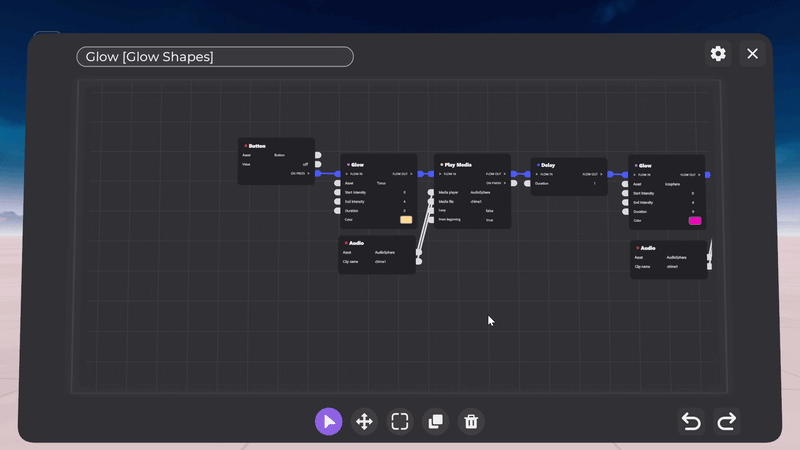The height and width of the screenshot is (450, 800).
Task: Click Duration input port on Torus Glow node
Action: pyautogui.click(x=337, y=211)
